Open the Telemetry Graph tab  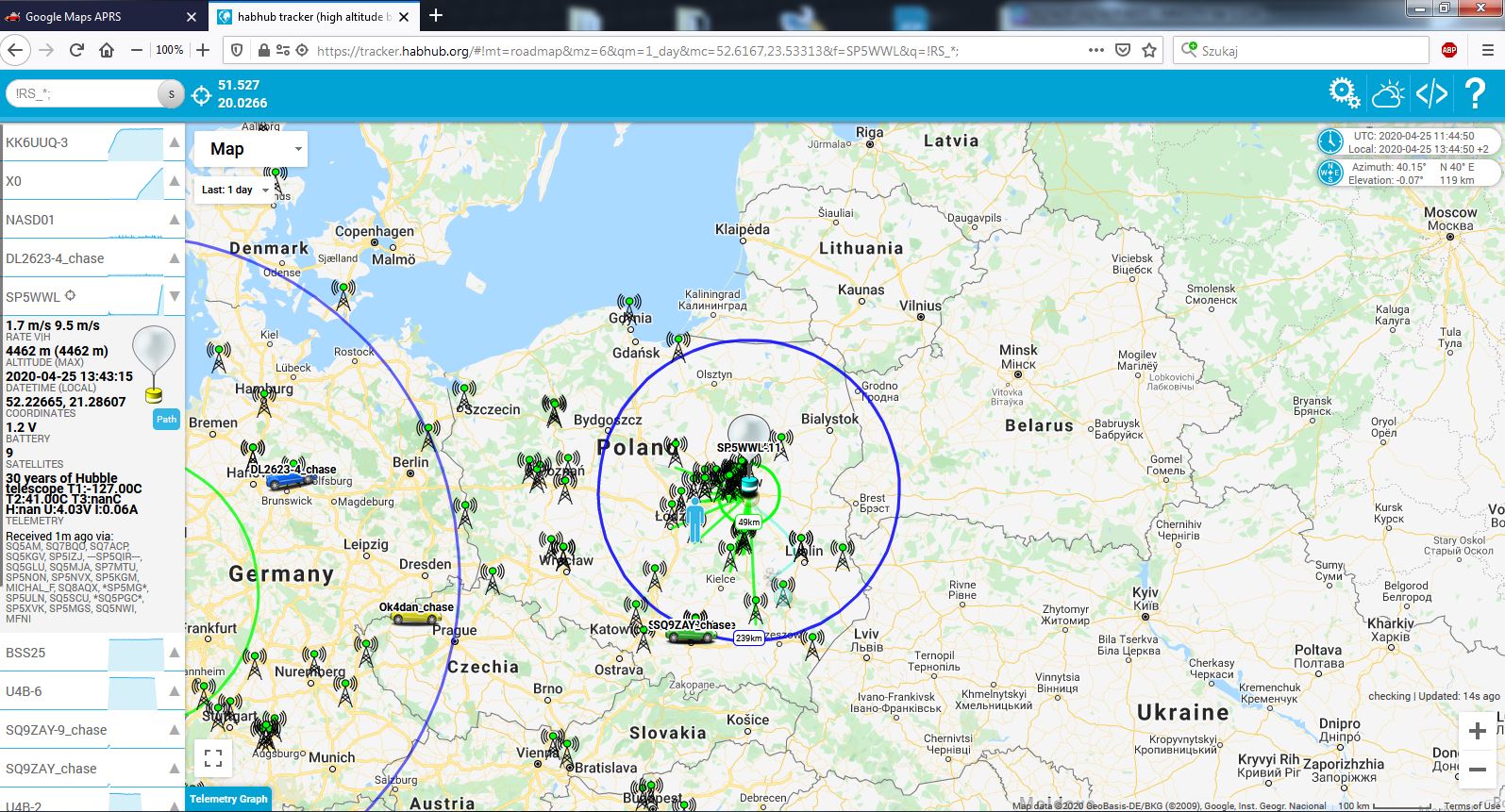[228, 799]
